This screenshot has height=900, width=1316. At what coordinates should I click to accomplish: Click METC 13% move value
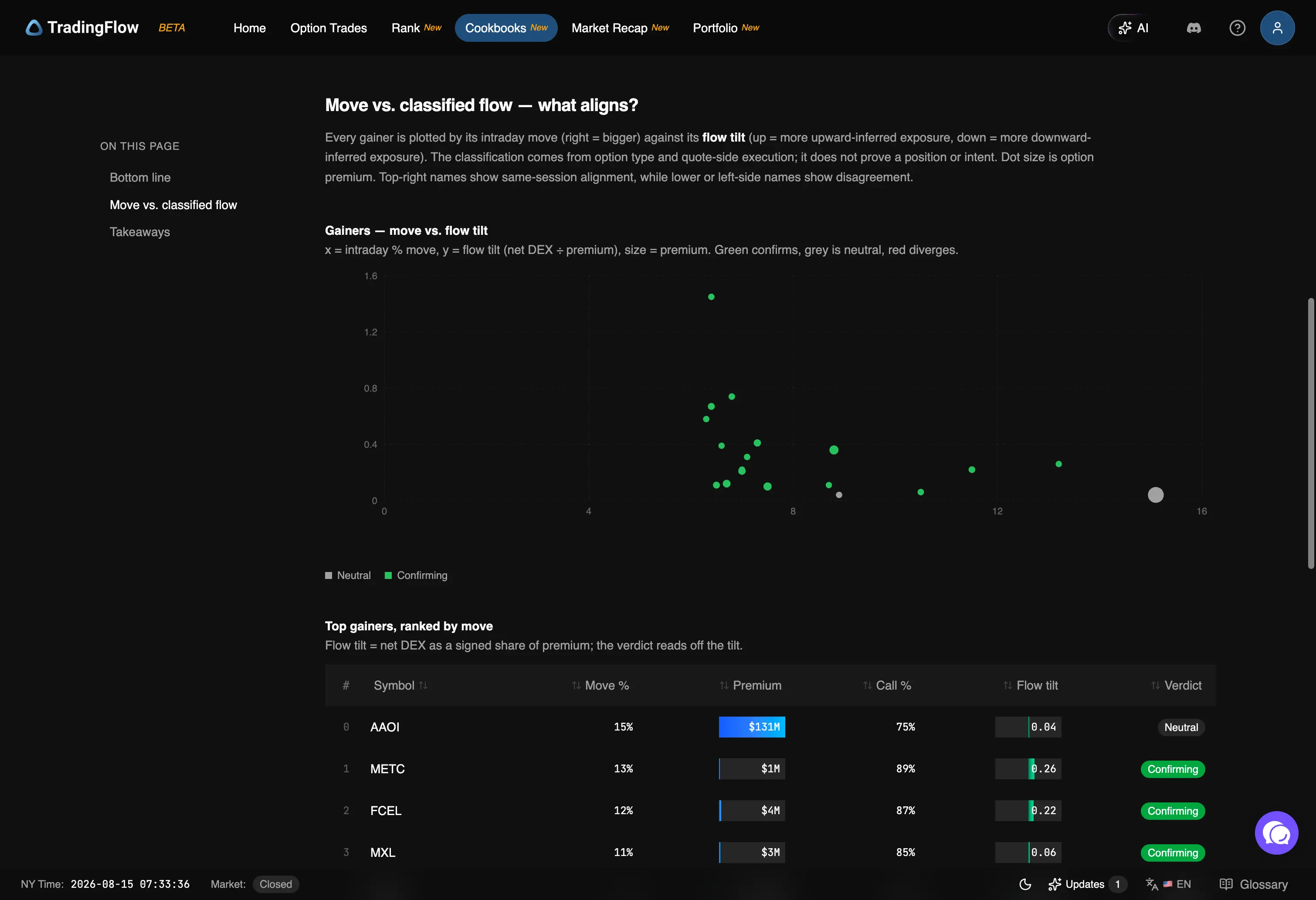click(x=624, y=769)
